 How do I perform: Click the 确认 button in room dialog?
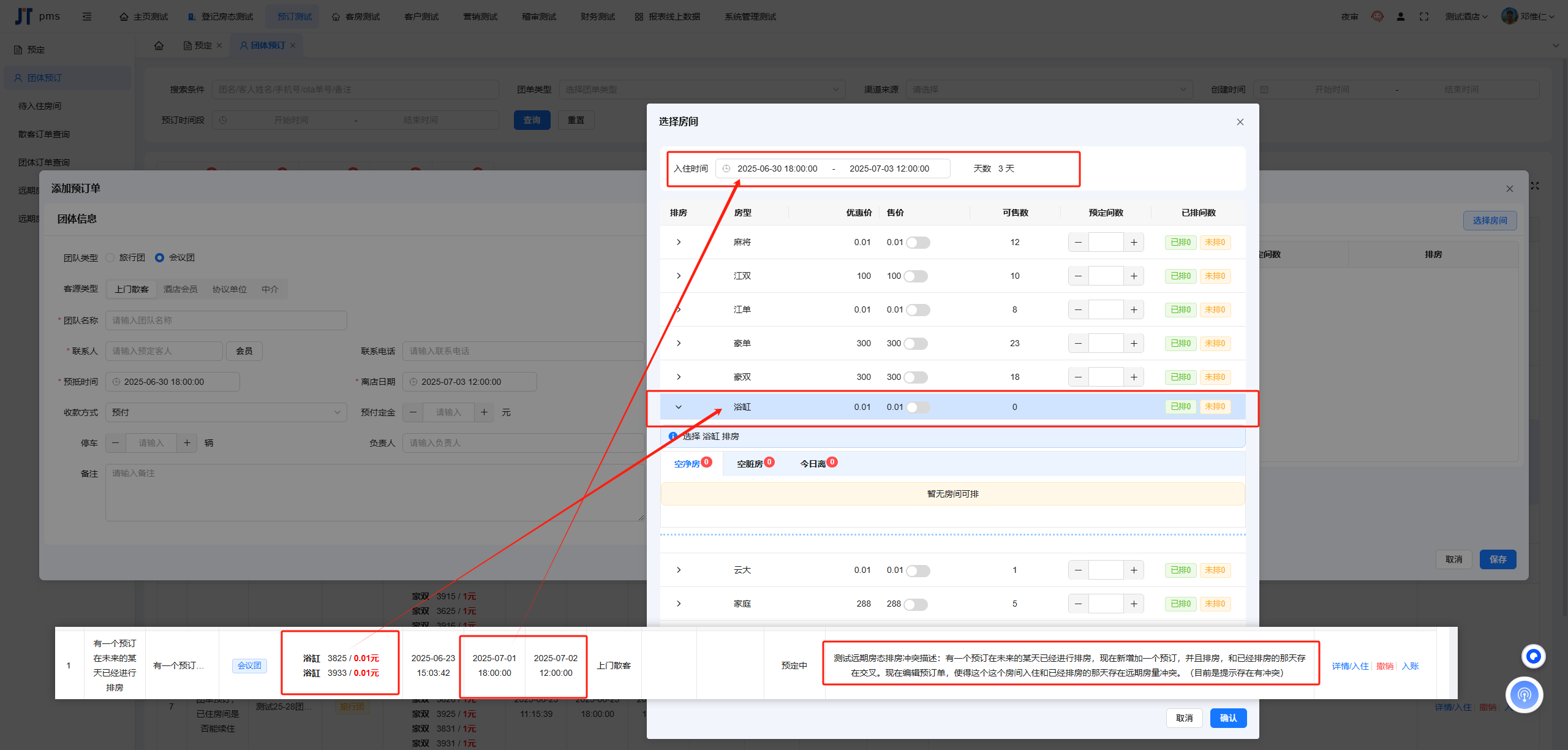[x=1227, y=718]
